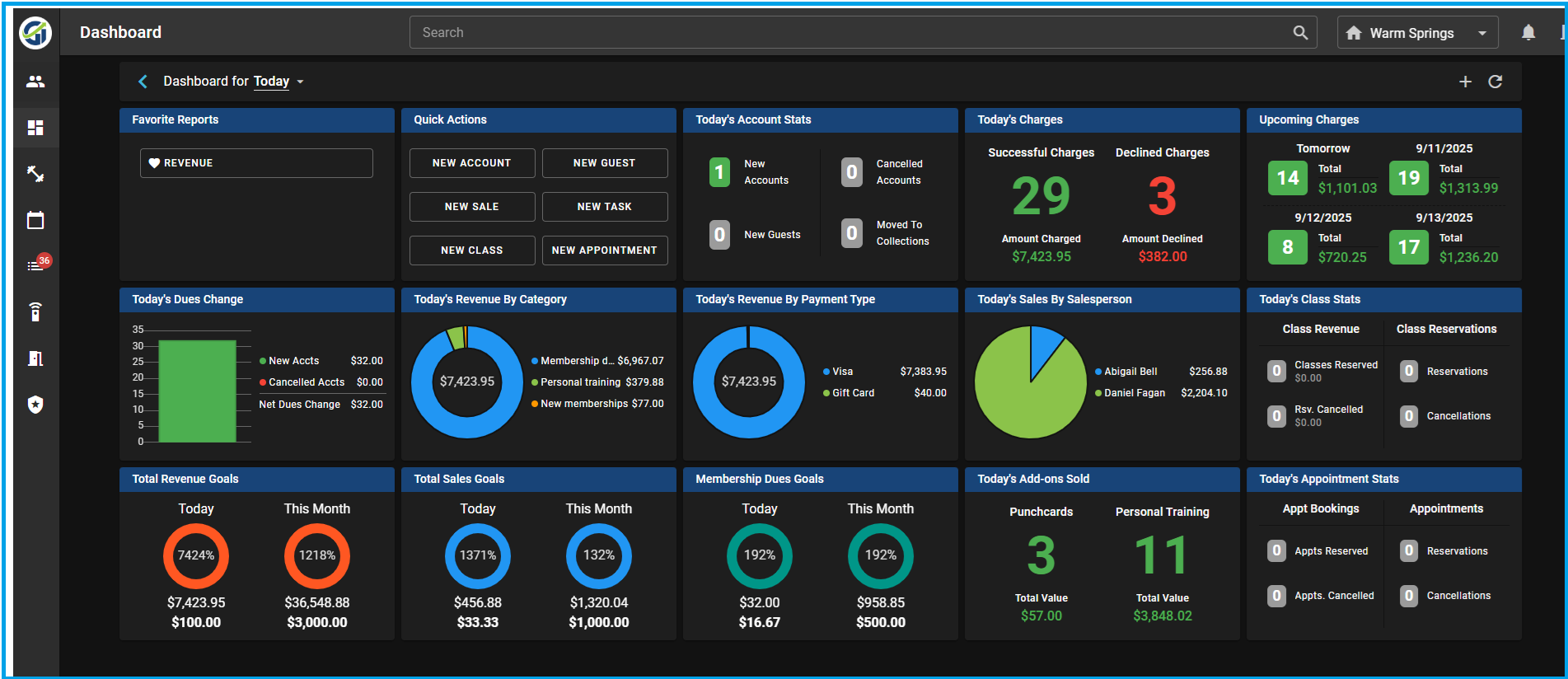Open the dumbbell fitness icon in sidebar
This screenshot has height=679, width=1568.
[x=35, y=174]
